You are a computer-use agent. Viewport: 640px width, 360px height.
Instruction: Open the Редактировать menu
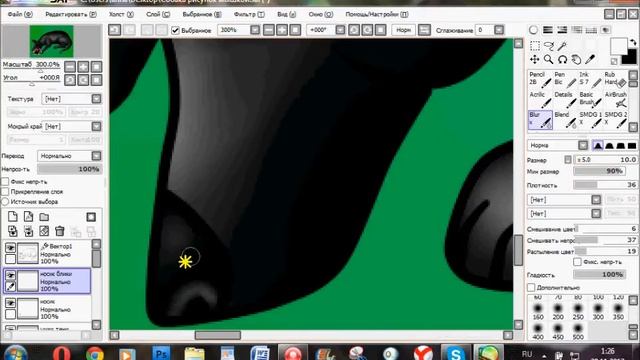pyautogui.click(x=71, y=14)
